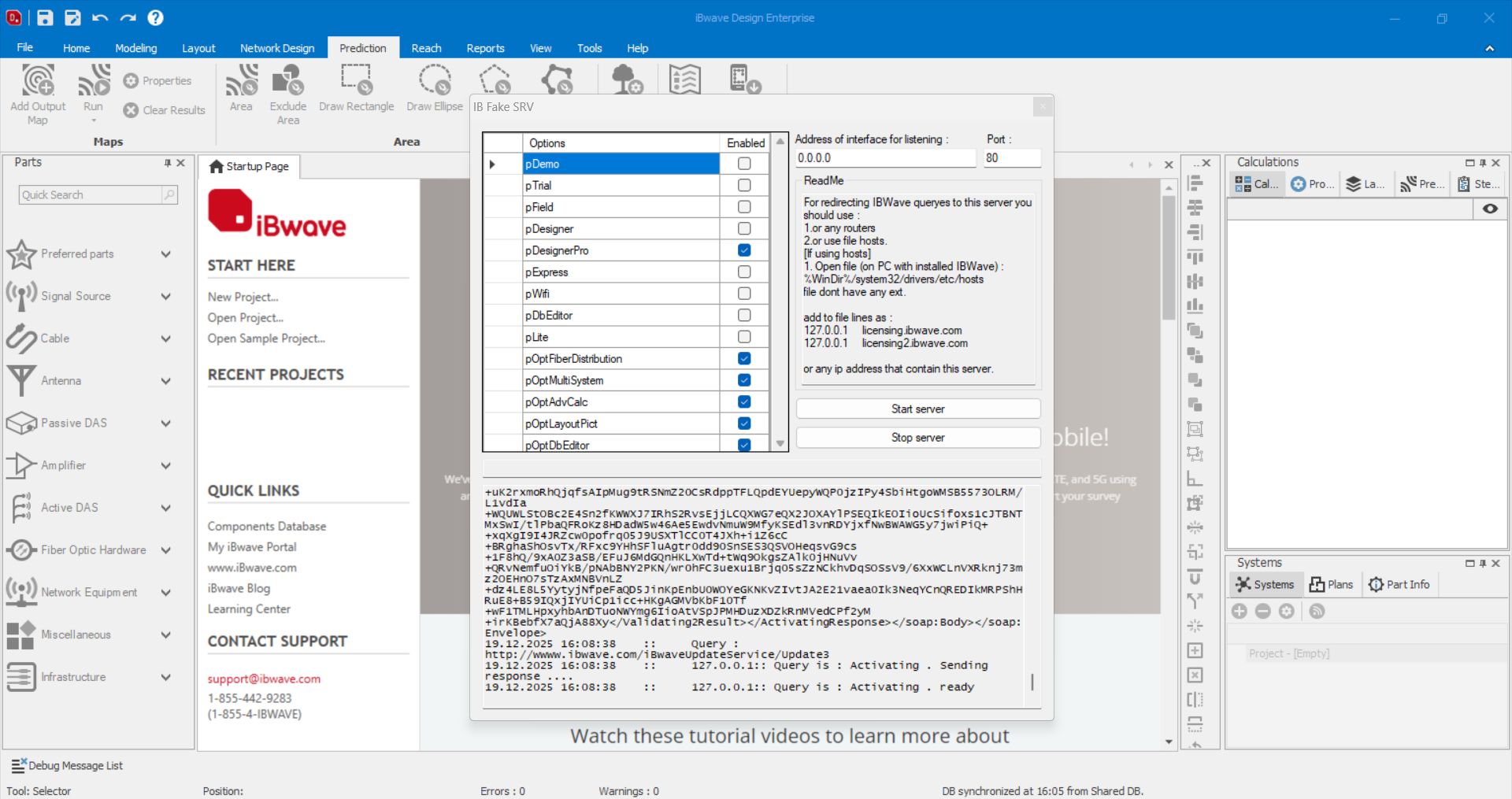Click the Quick Search field in Parts

[x=98, y=194]
